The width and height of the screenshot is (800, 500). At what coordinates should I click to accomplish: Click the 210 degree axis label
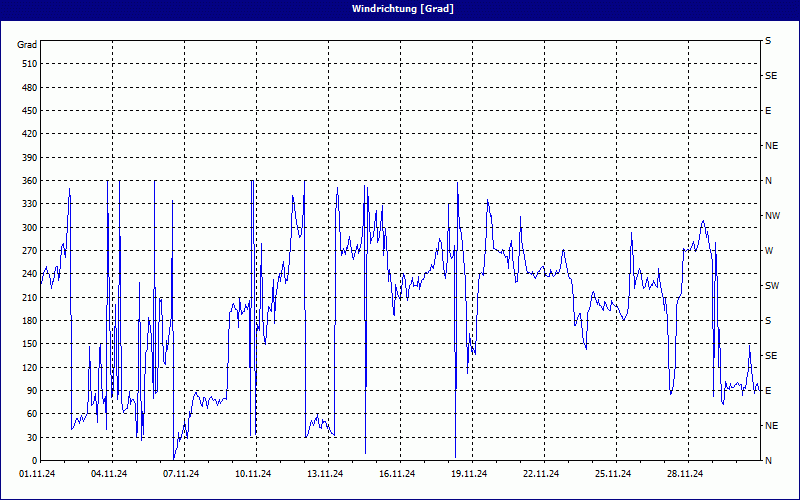click(30, 297)
